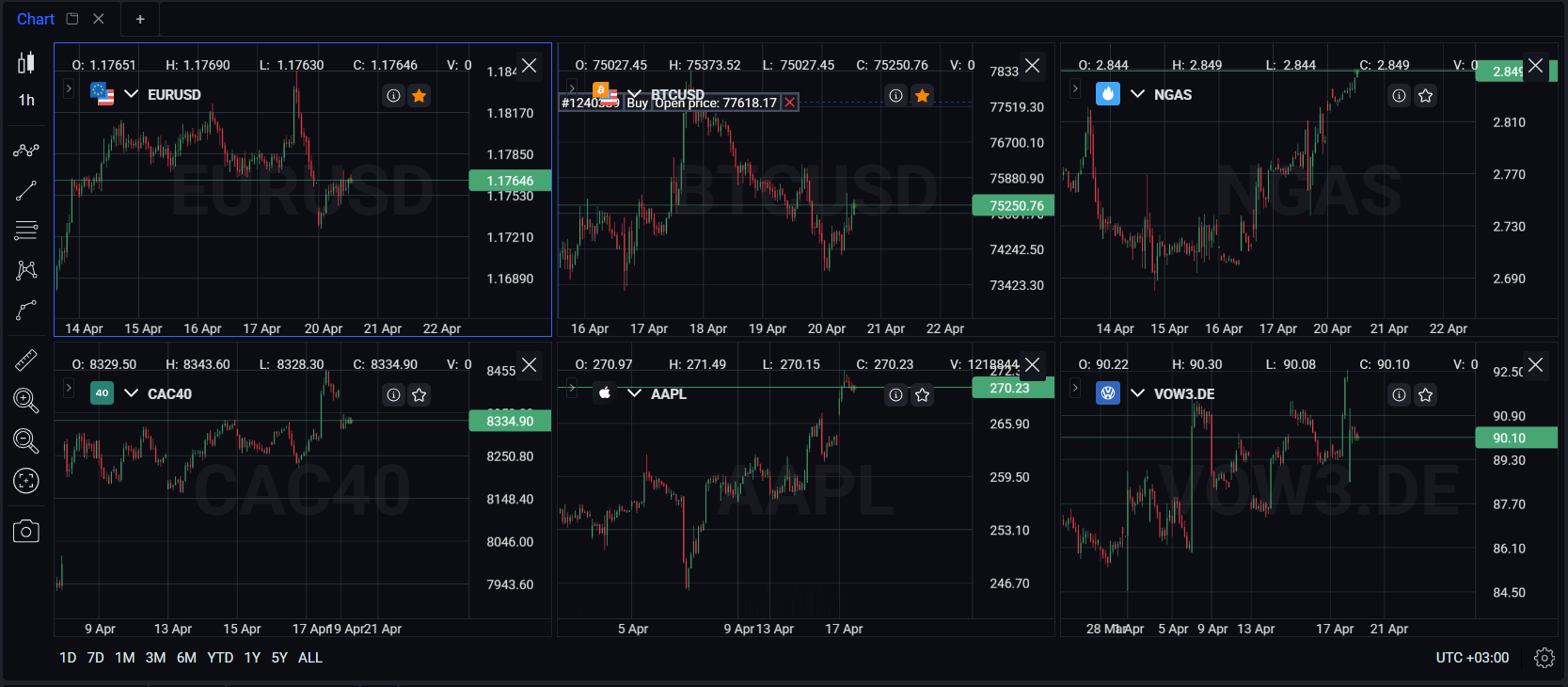Viewport: 1568px width, 687px height.
Task: Select the YTD time range
Action: click(x=220, y=658)
